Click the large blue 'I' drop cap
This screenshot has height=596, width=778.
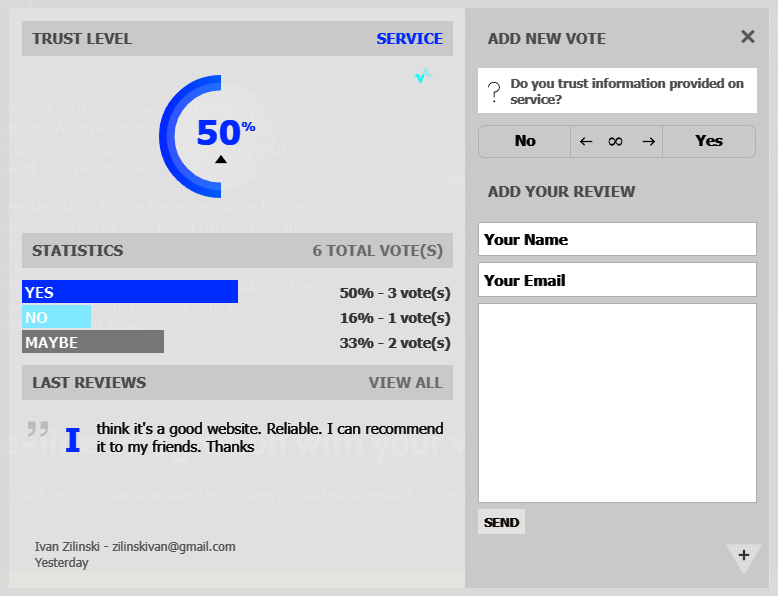pos(73,440)
